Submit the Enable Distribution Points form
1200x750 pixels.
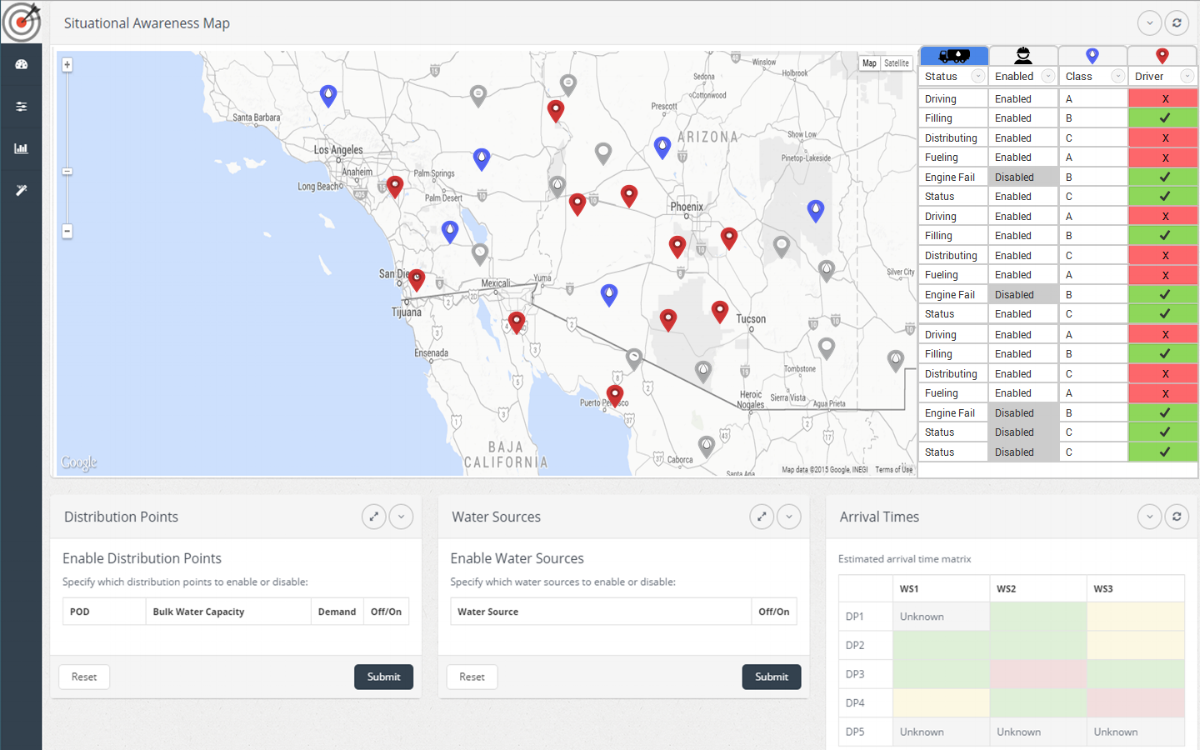click(x=383, y=676)
